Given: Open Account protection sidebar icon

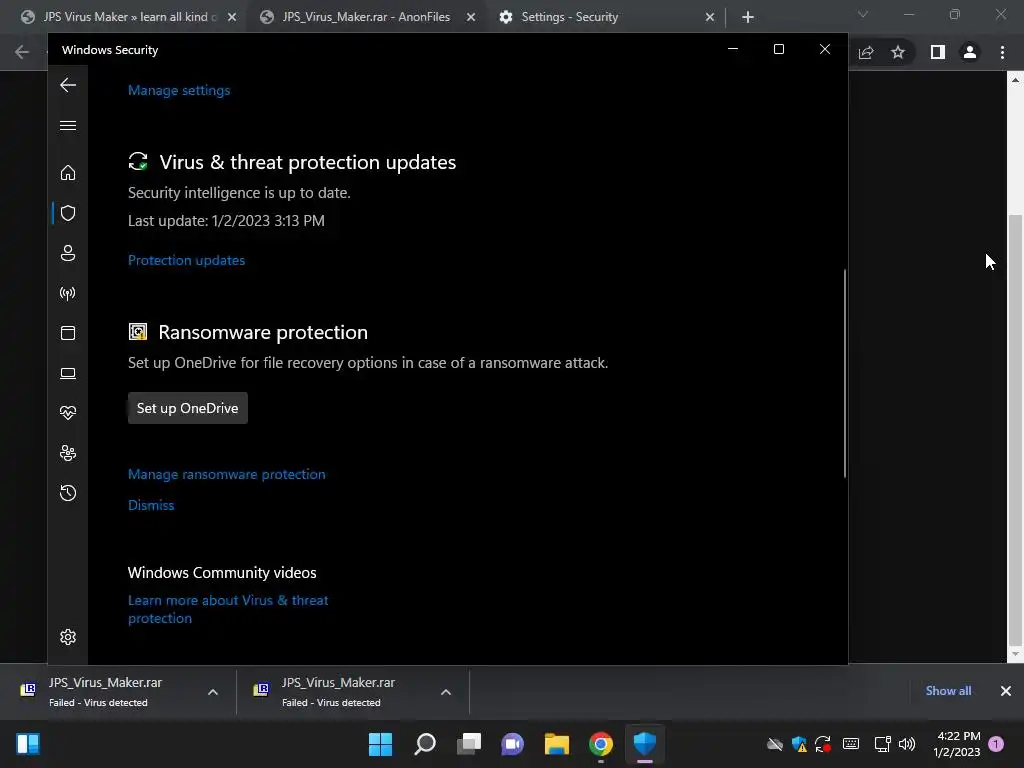Looking at the screenshot, I should click(x=68, y=253).
